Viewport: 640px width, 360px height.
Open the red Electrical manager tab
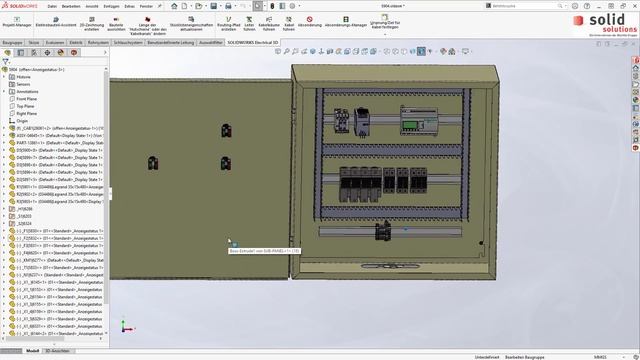(74, 53)
